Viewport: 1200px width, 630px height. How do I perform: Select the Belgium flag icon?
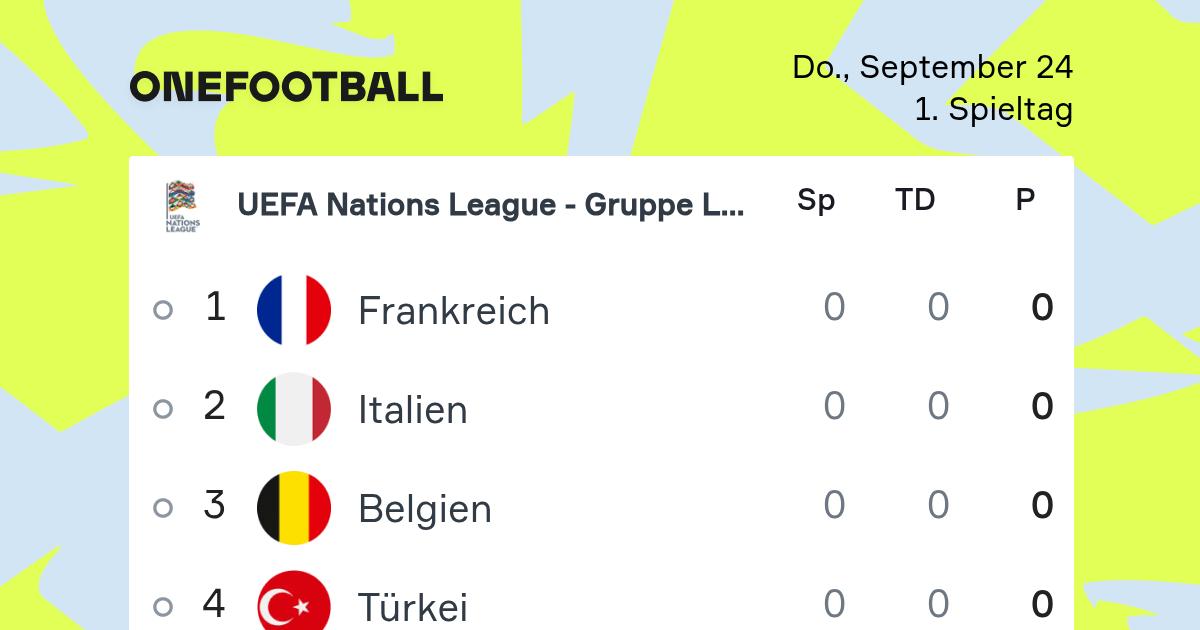pyautogui.click(x=294, y=507)
